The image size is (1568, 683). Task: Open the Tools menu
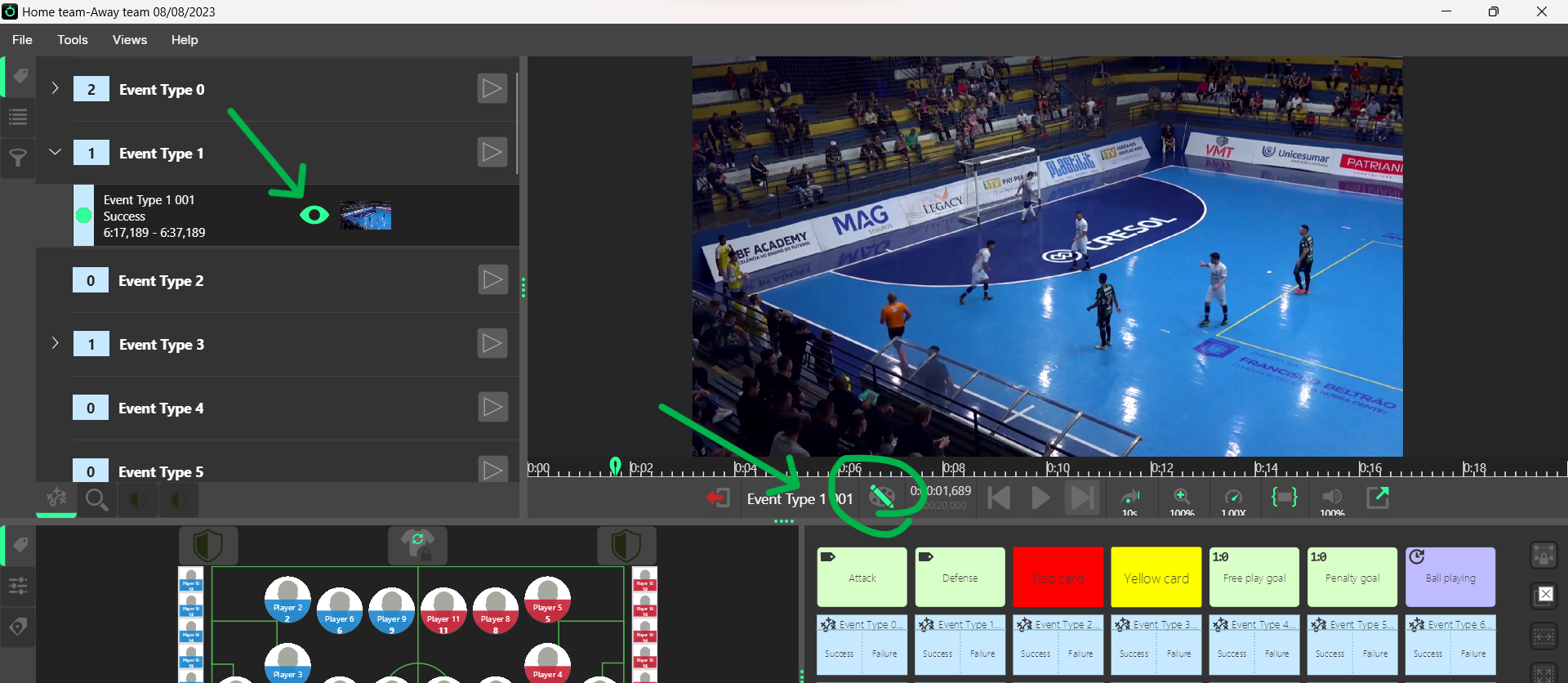(73, 40)
